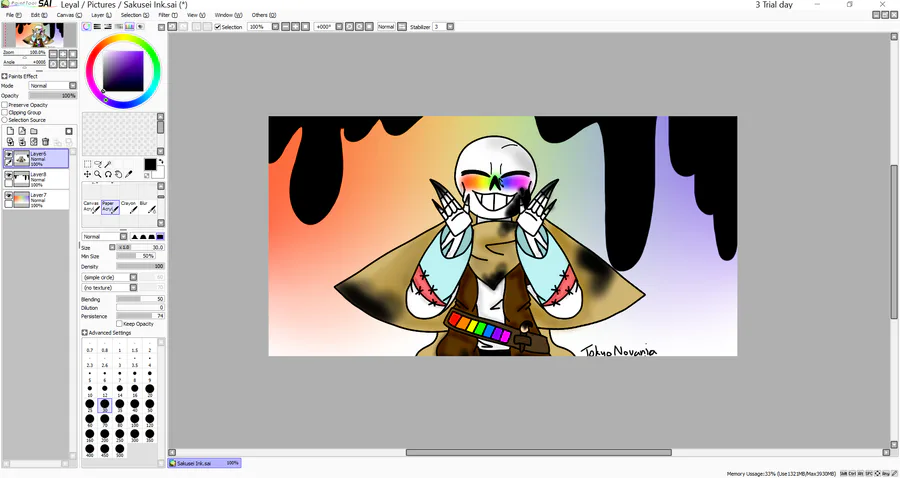Select the Layer8 layer thumbnail

tap(21, 178)
